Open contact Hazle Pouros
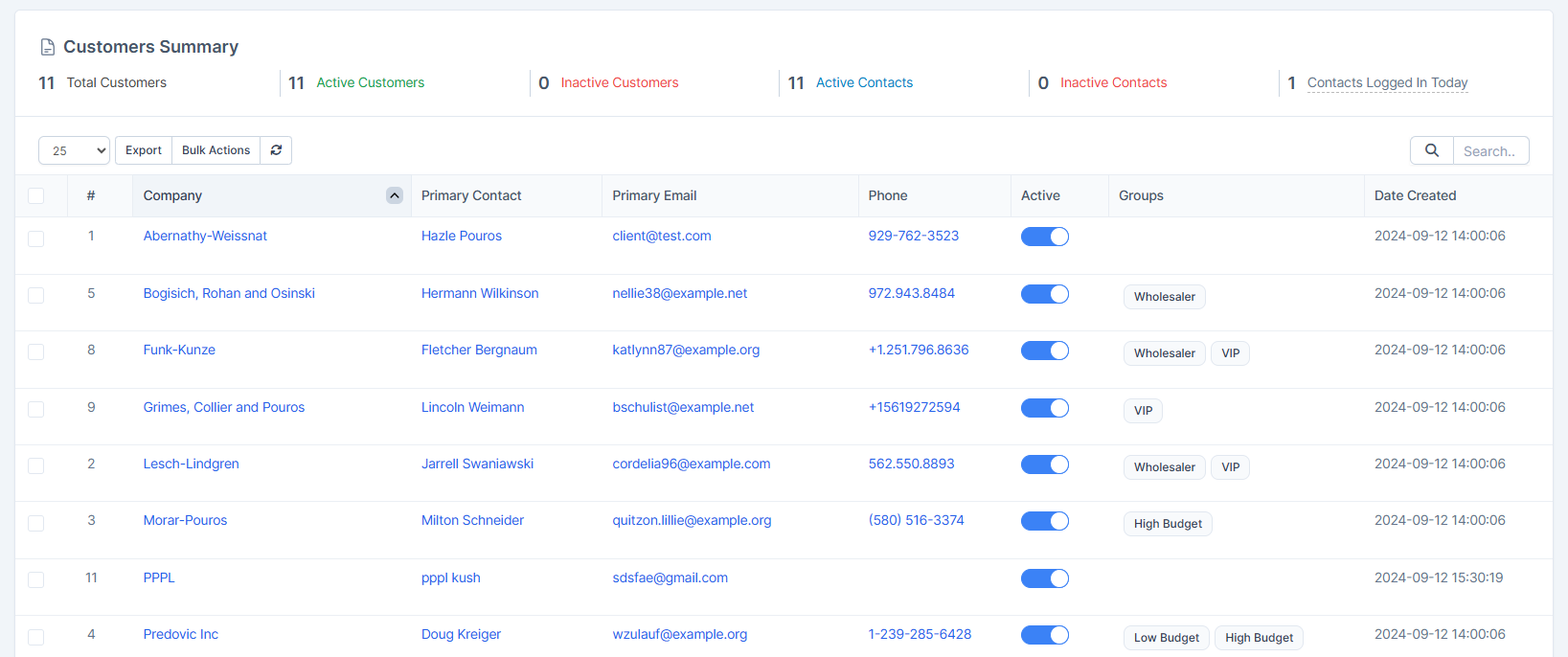The width and height of the screenshot is (1568, 657). click(x=462, y=236)
